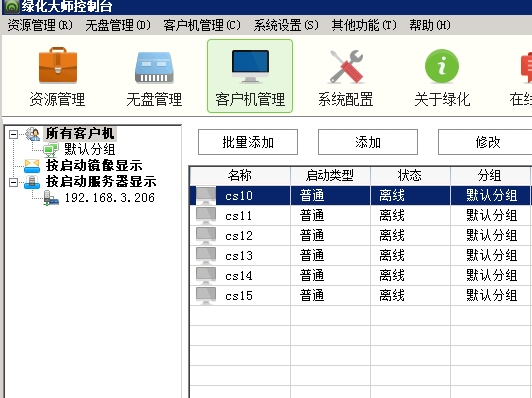Click the server icon beside 192.168.3.206
Screen dimensions: 532x398
(x=51, y=198)
